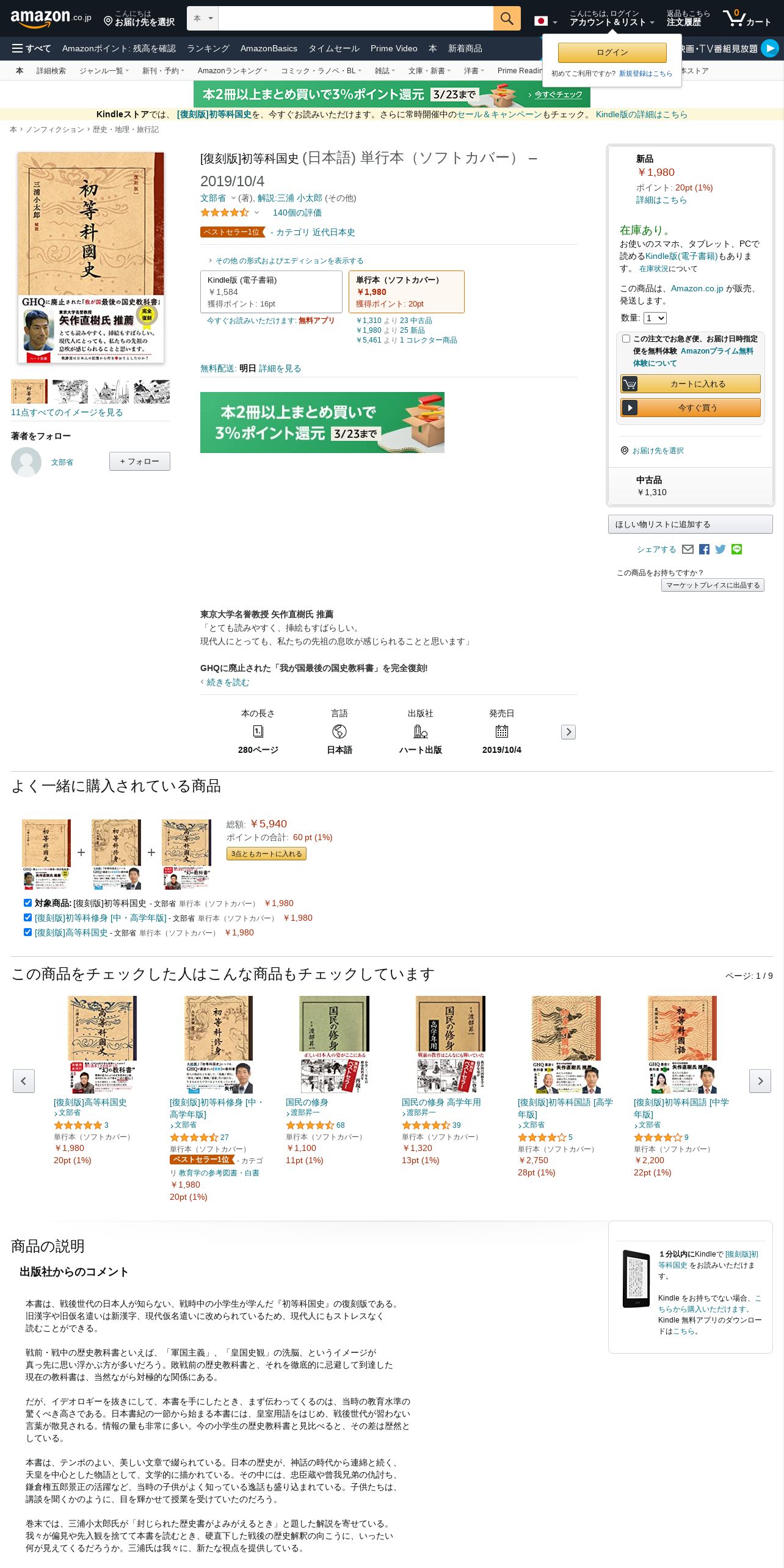Share via Facebook icon

coord(704,550)
